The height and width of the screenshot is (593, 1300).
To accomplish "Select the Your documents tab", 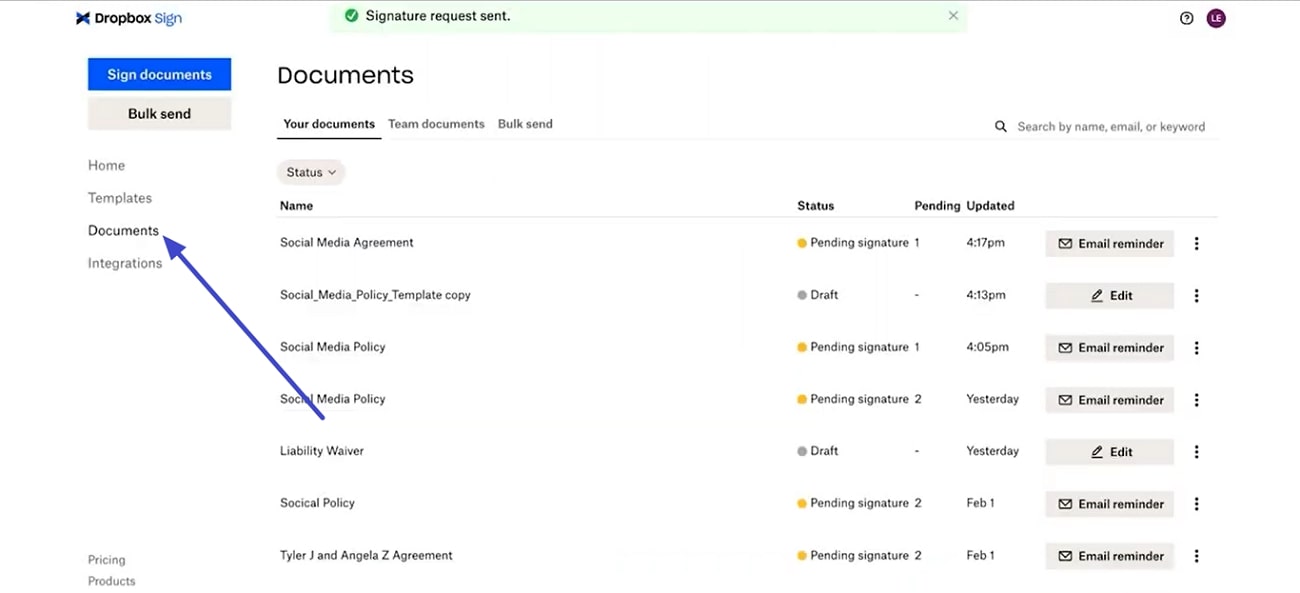I will [328, 123].
